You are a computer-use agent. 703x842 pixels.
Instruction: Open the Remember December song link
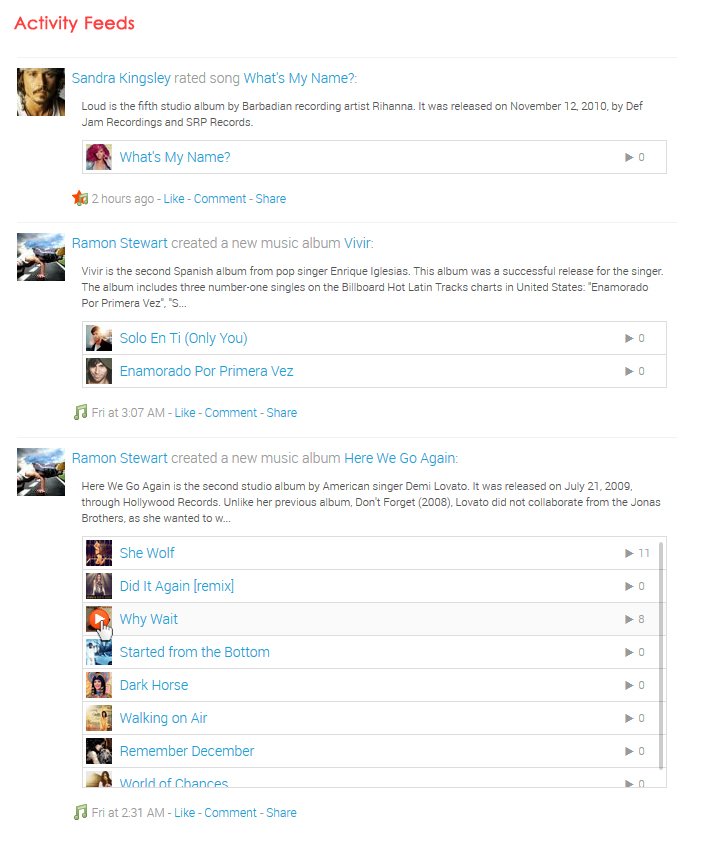coord(187,751)
